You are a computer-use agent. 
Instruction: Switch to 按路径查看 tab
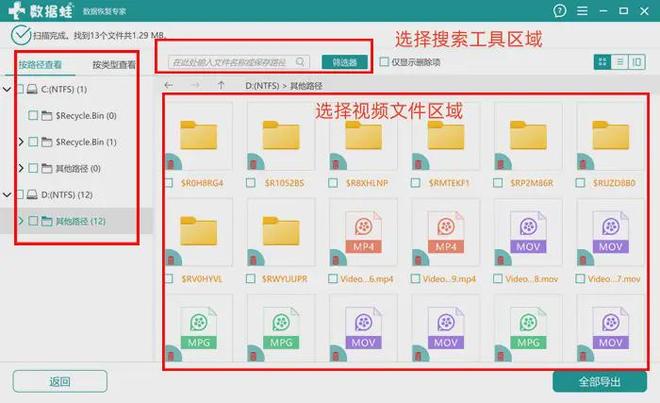[40, 64]
